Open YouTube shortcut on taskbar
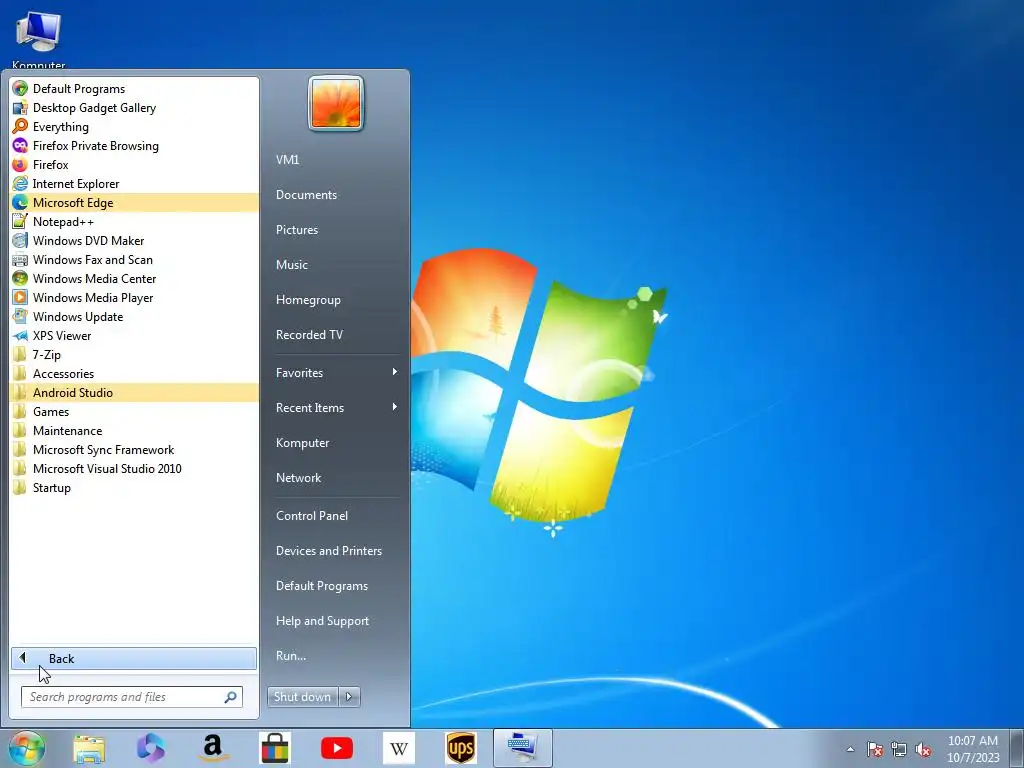The image size is (1024, 768). (x=337, y=748)
